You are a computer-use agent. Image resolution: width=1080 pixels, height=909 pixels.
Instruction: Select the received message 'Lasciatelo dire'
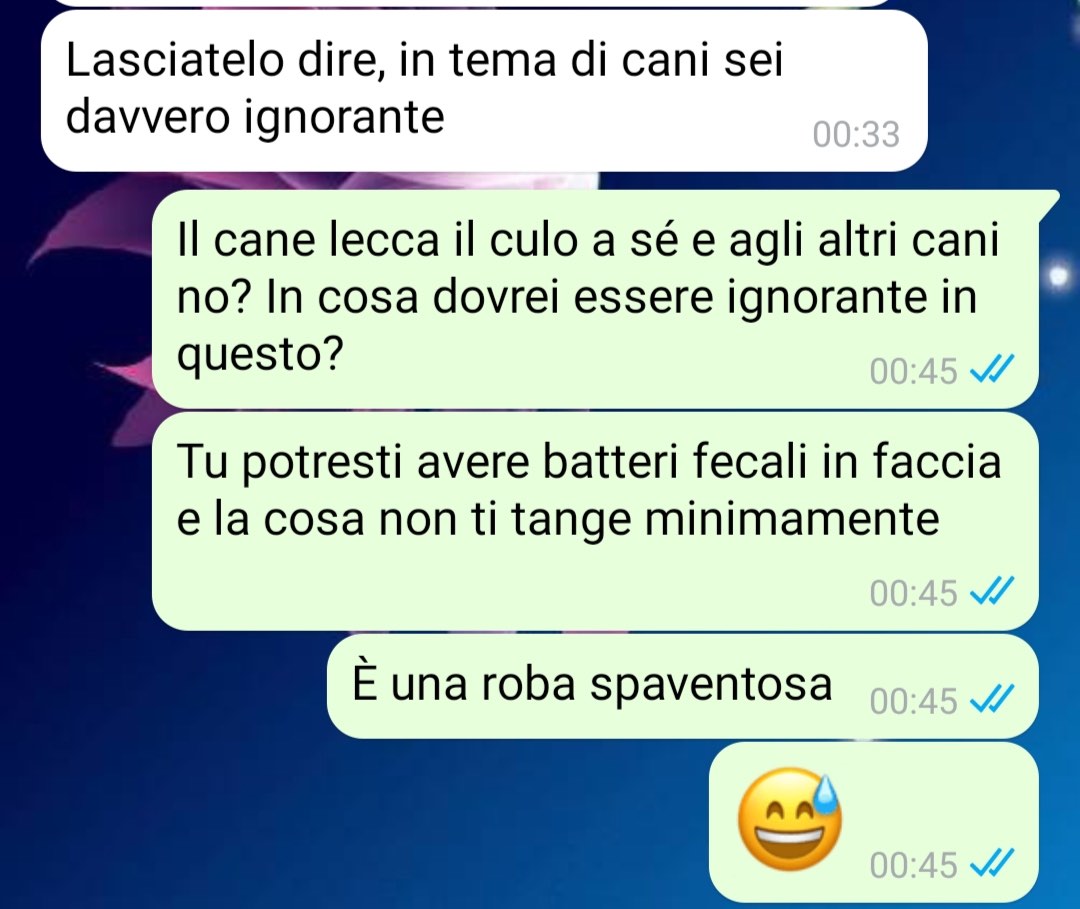coord(484,91)
